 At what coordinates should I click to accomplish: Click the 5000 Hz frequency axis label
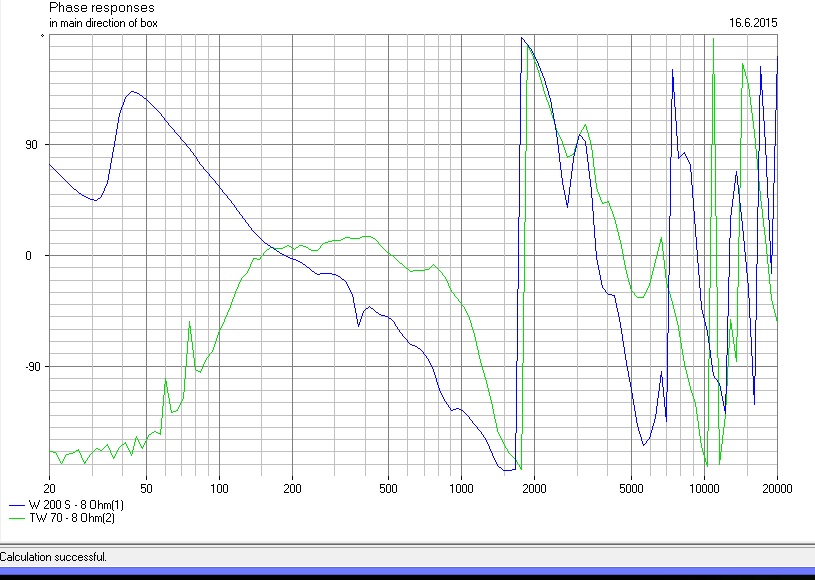pos(632,489)
